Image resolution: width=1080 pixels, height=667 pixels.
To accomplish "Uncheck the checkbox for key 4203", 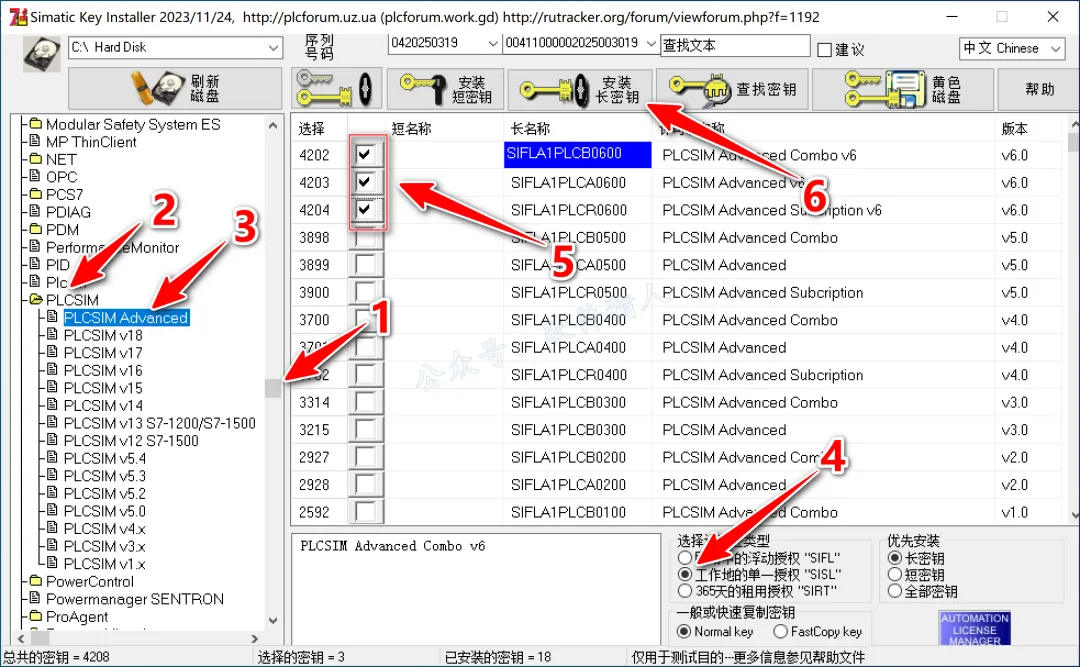I will point(365,182).
